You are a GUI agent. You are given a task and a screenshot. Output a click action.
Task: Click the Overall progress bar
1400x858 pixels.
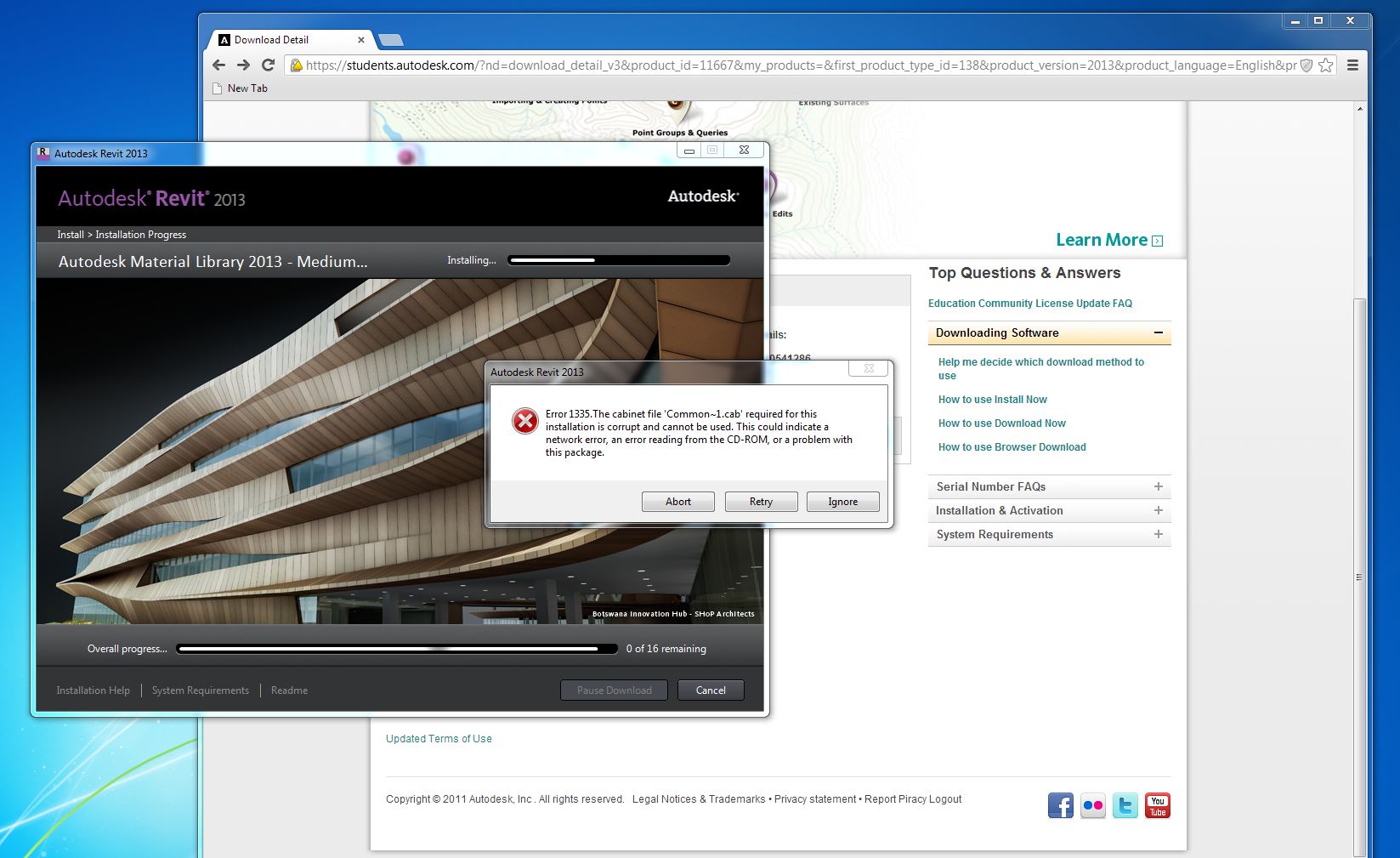tap(397, 649)
